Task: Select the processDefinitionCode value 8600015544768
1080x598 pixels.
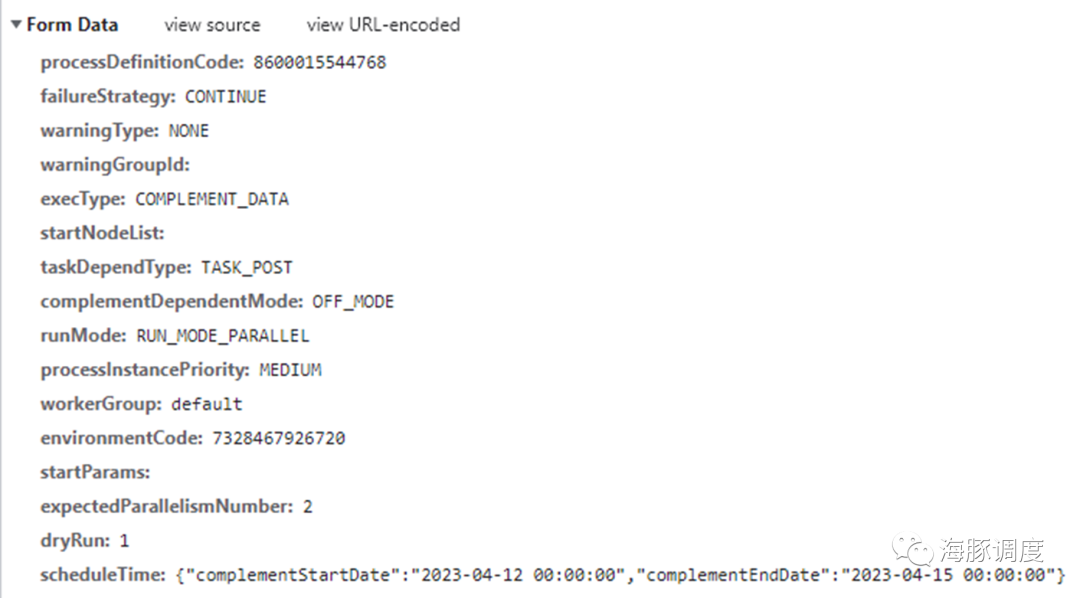Action: [x=320, y=63]
